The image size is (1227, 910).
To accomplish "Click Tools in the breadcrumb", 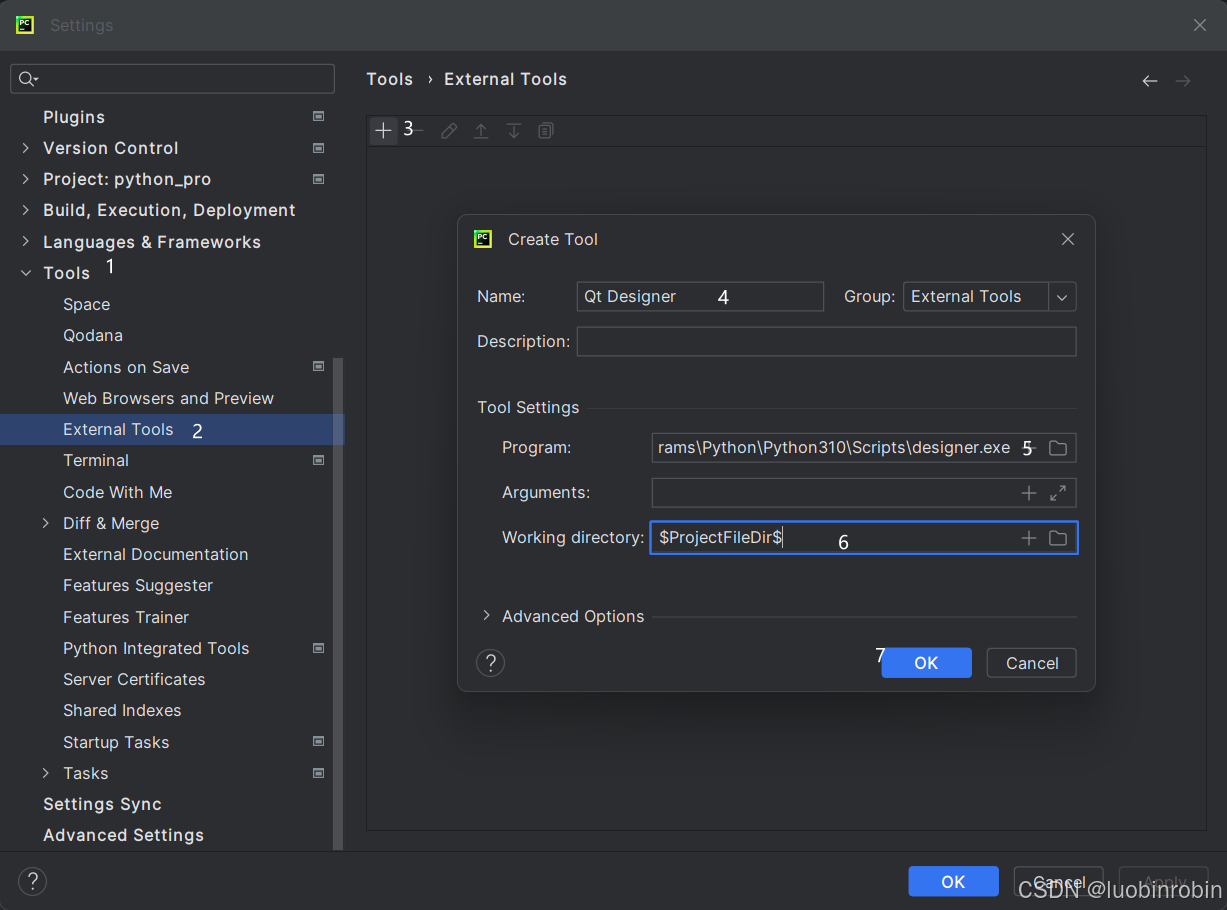I will tap(390, 79).
